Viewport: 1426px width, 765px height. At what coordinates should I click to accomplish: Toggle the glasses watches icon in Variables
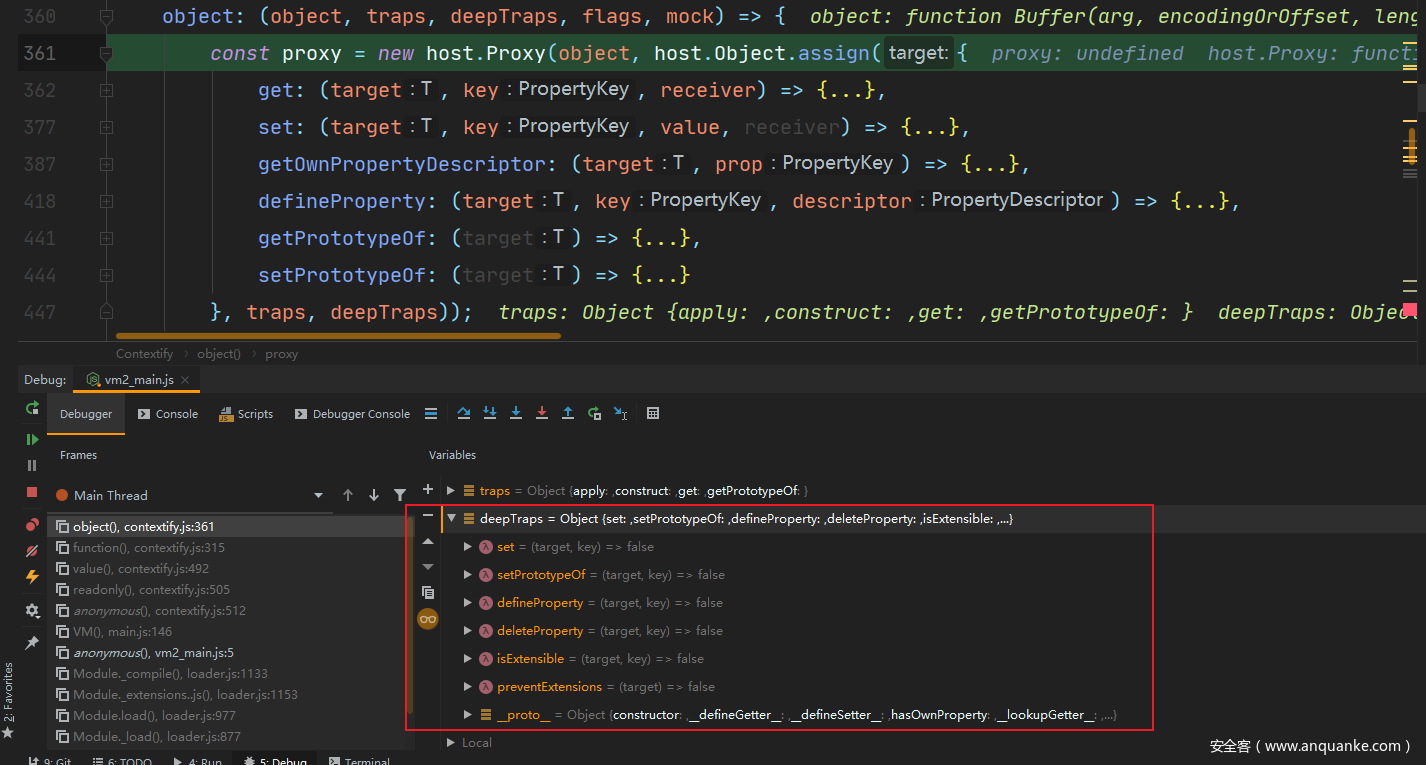(428, 619)
